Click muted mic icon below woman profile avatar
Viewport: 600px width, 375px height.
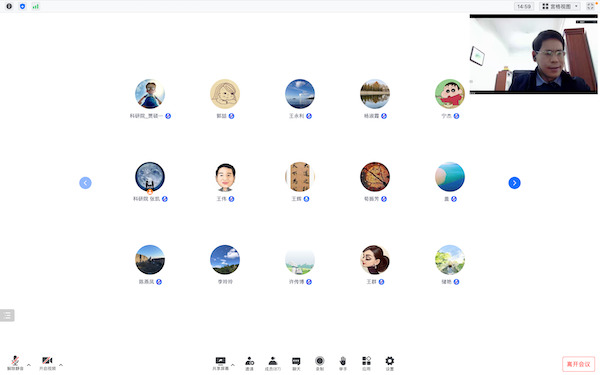coord(382,282)
